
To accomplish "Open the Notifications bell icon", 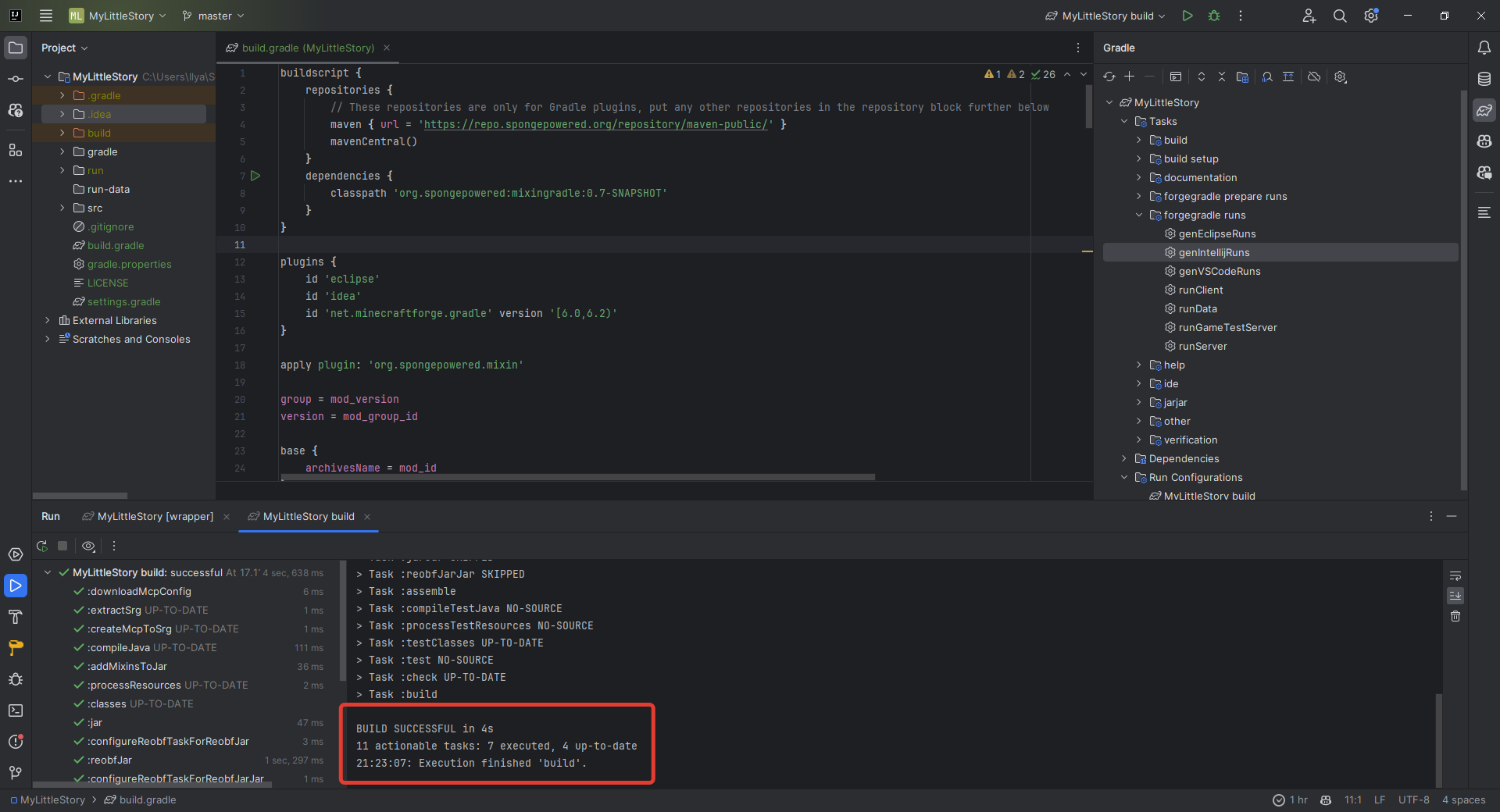I will (1484, 48).
